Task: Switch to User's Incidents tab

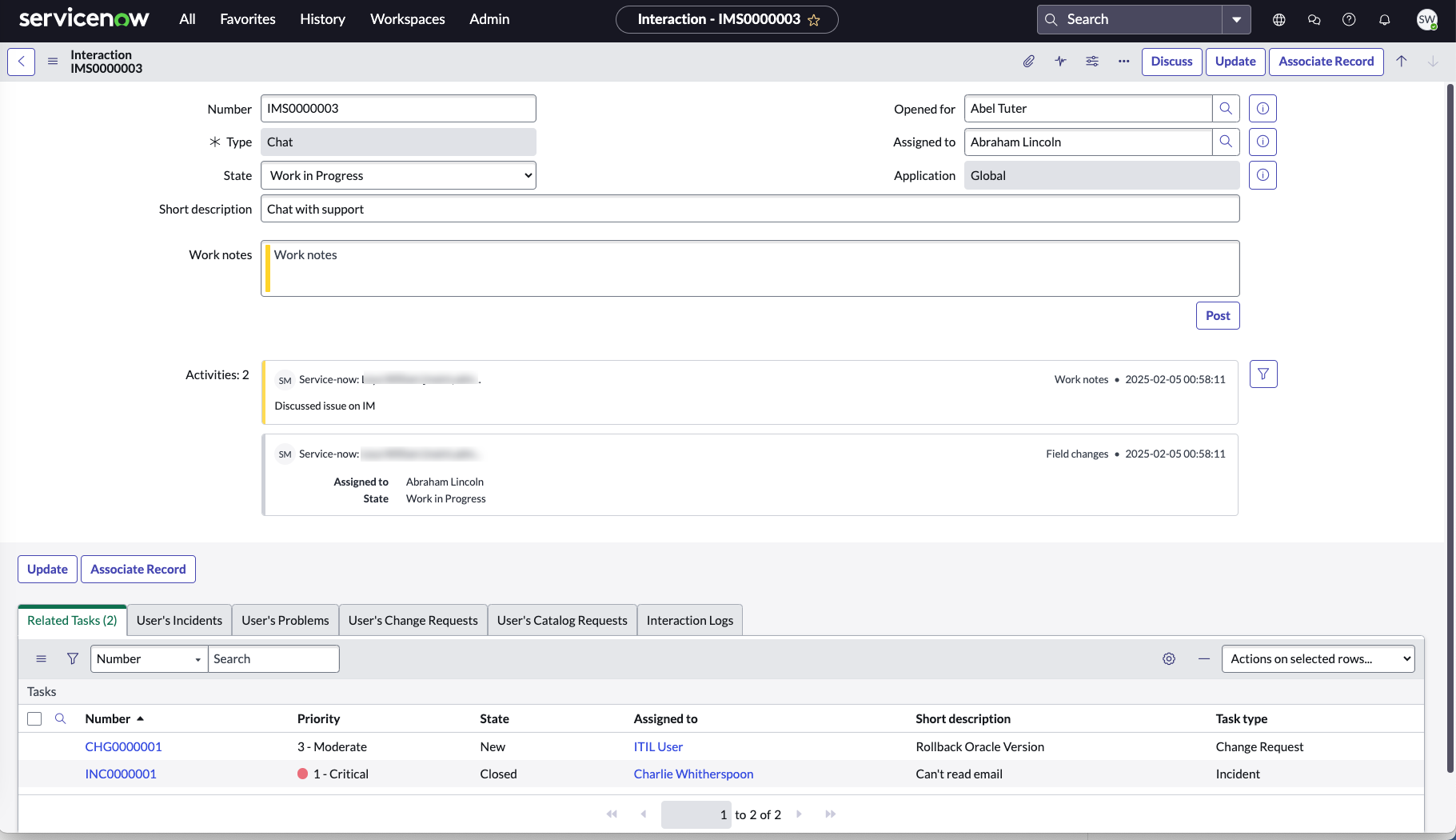Action: (x=179, y=621)
